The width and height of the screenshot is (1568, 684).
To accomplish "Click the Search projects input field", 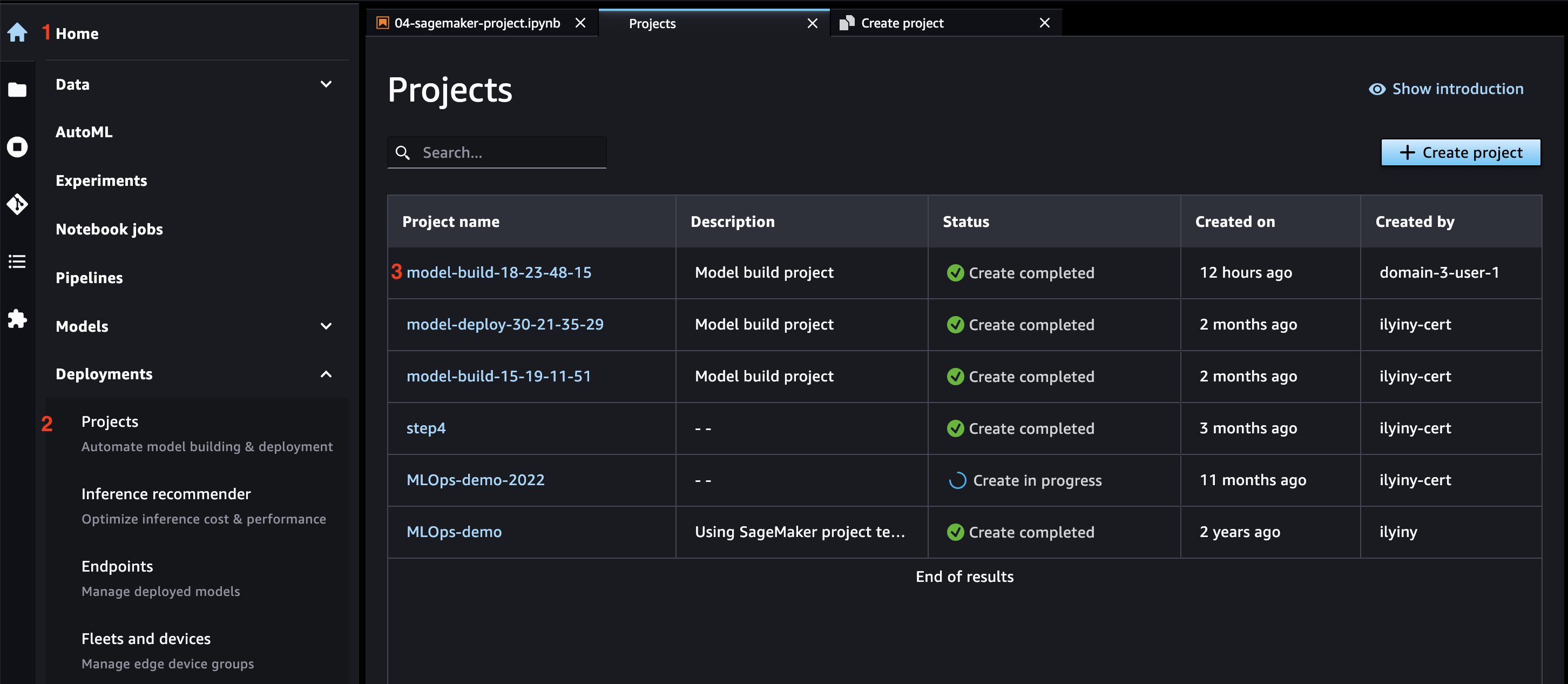I will 497,152.
